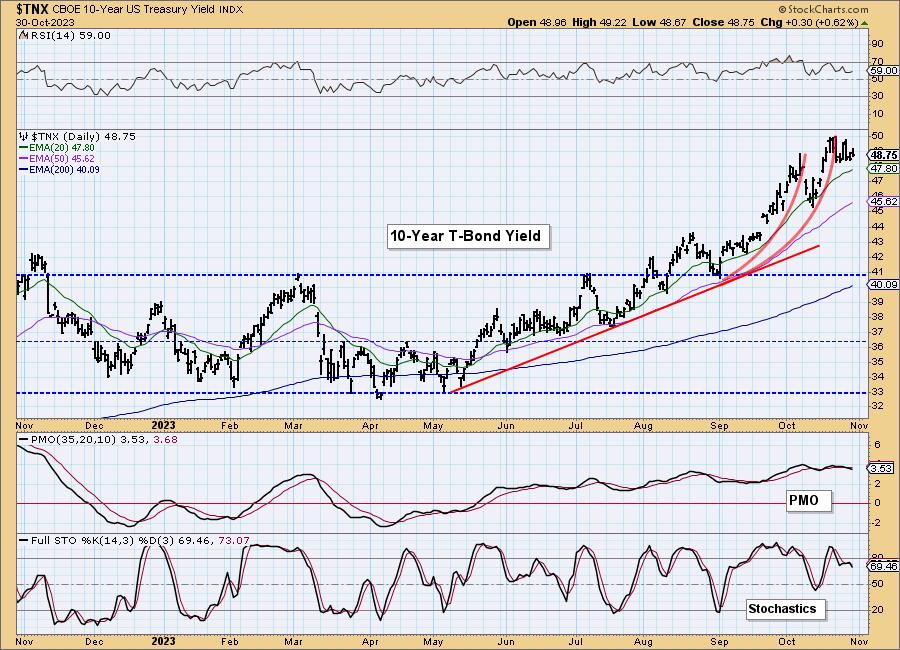Click the Chg +0.30 (+0.62%) reading
Viewport: 900px width, 650px height.
click(x=809, y=22)
